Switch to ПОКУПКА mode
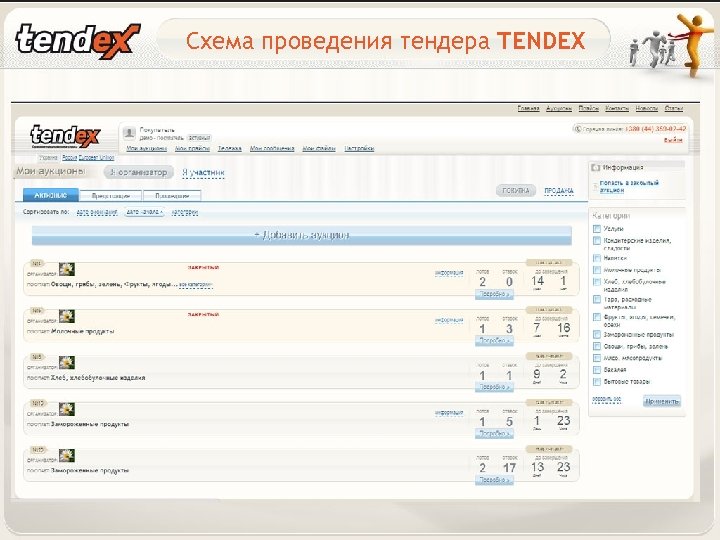The image size is (720, 540). click(516, 191)
